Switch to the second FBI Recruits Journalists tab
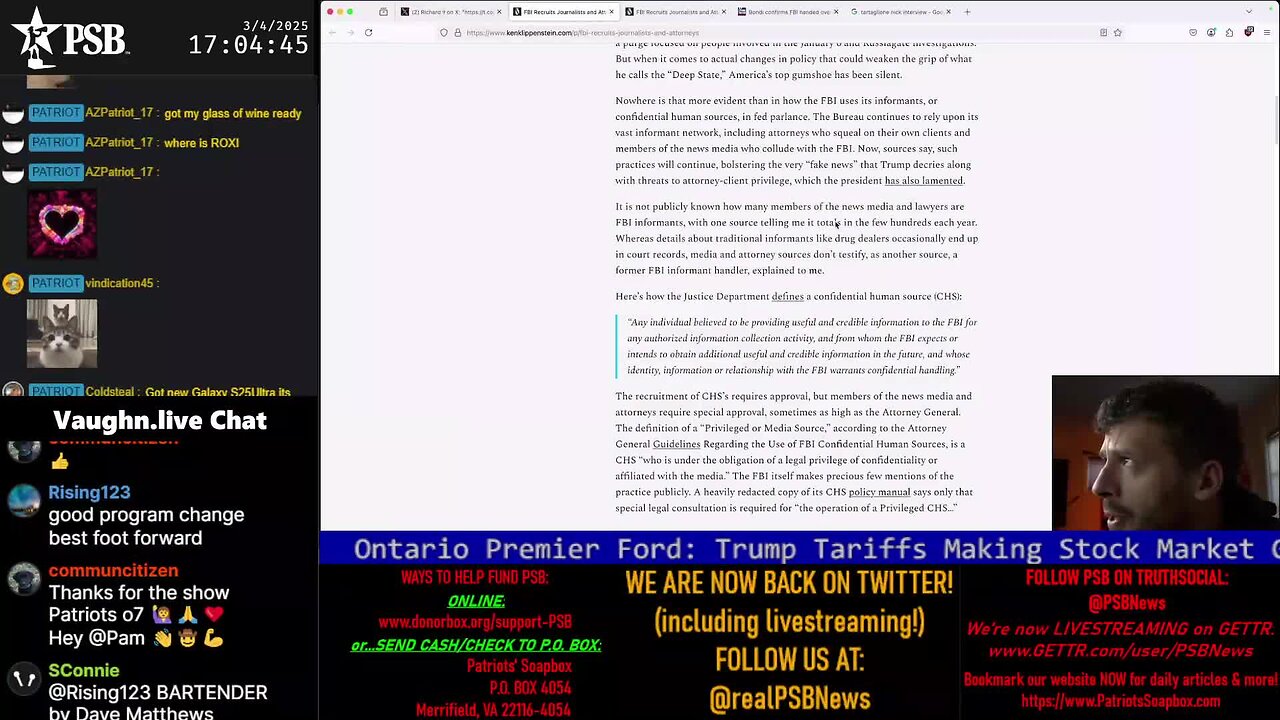The width and height of the screenshot is (1280, 720). coord(676,12)
